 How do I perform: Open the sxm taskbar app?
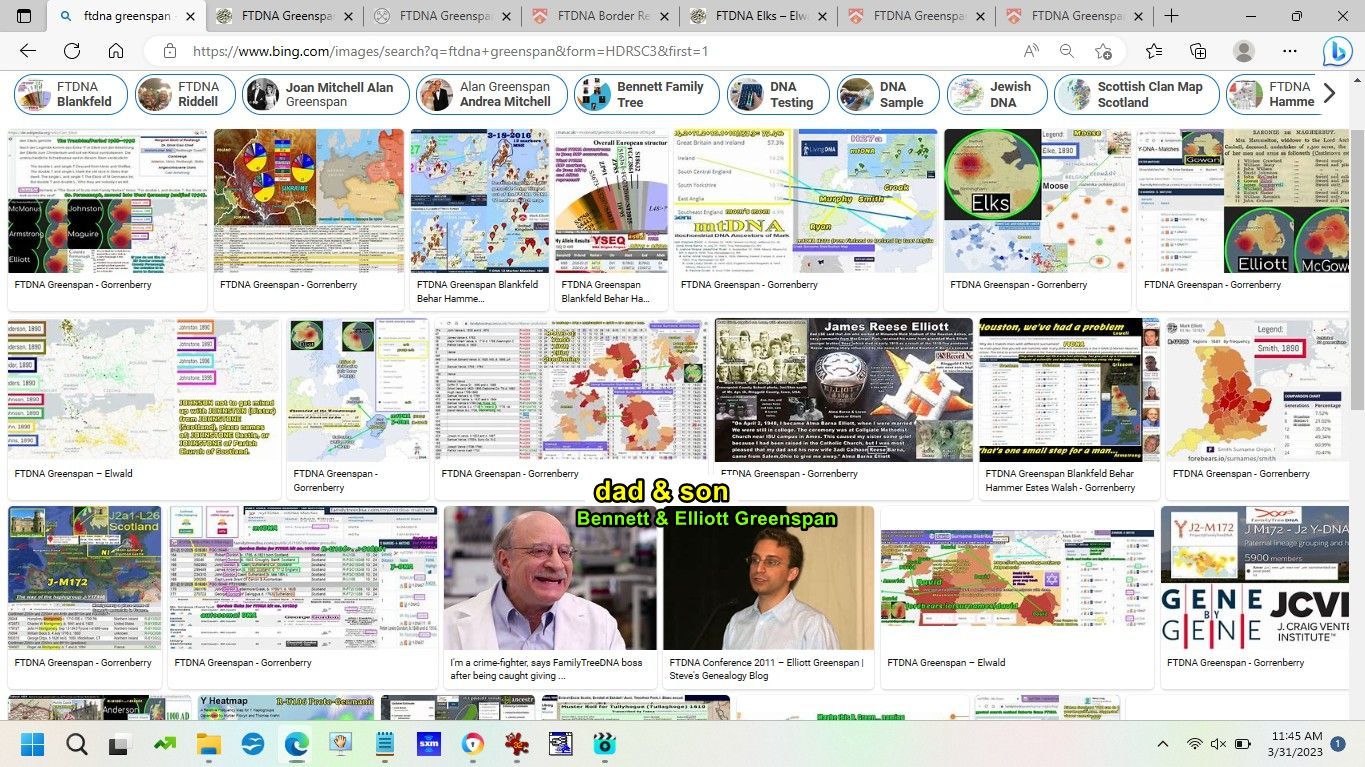429,744
